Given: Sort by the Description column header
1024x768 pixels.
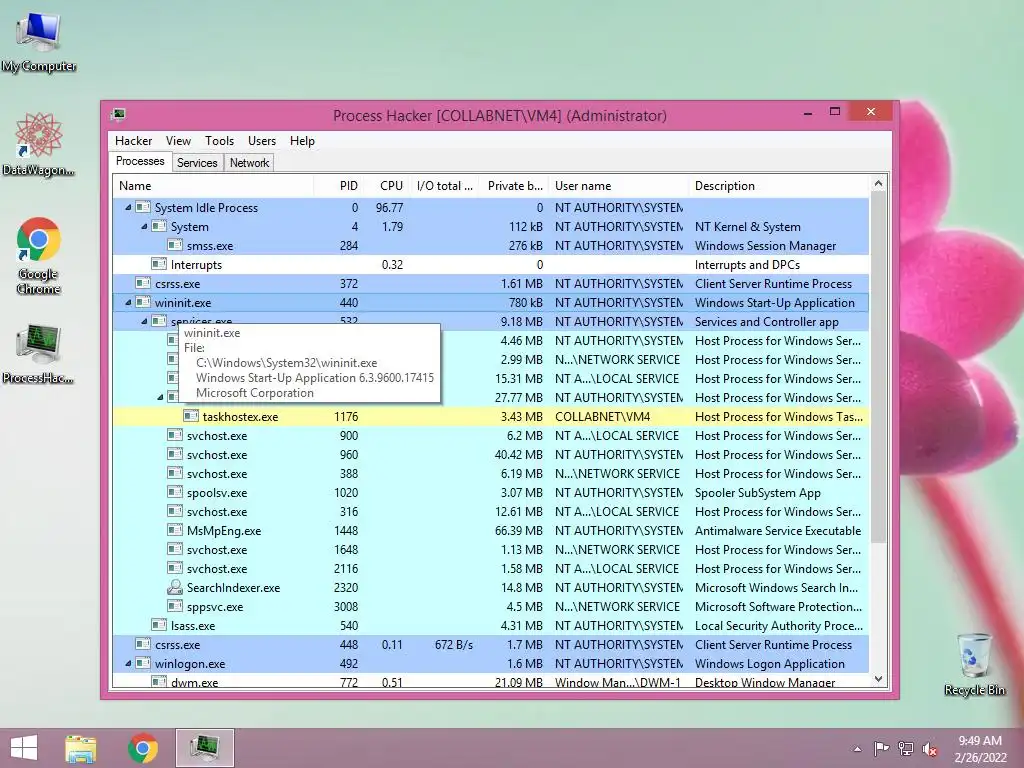Looking at the screenshot, I should point(779,185).
